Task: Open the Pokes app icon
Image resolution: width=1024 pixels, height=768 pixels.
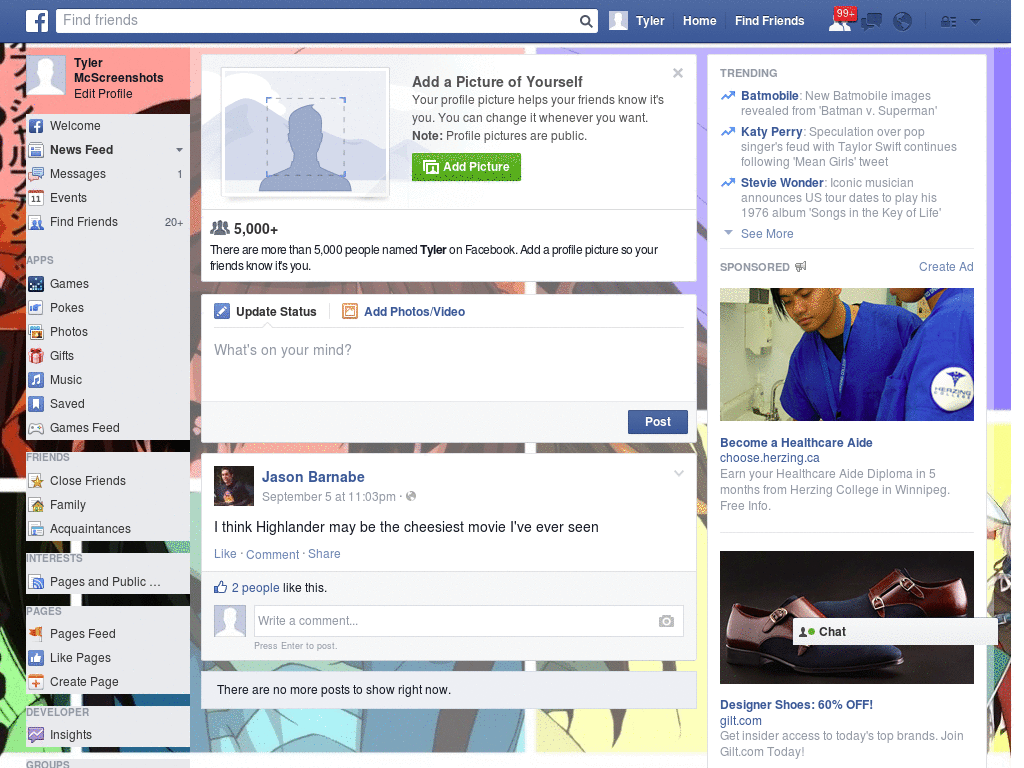Action: [x=37, y=308]
